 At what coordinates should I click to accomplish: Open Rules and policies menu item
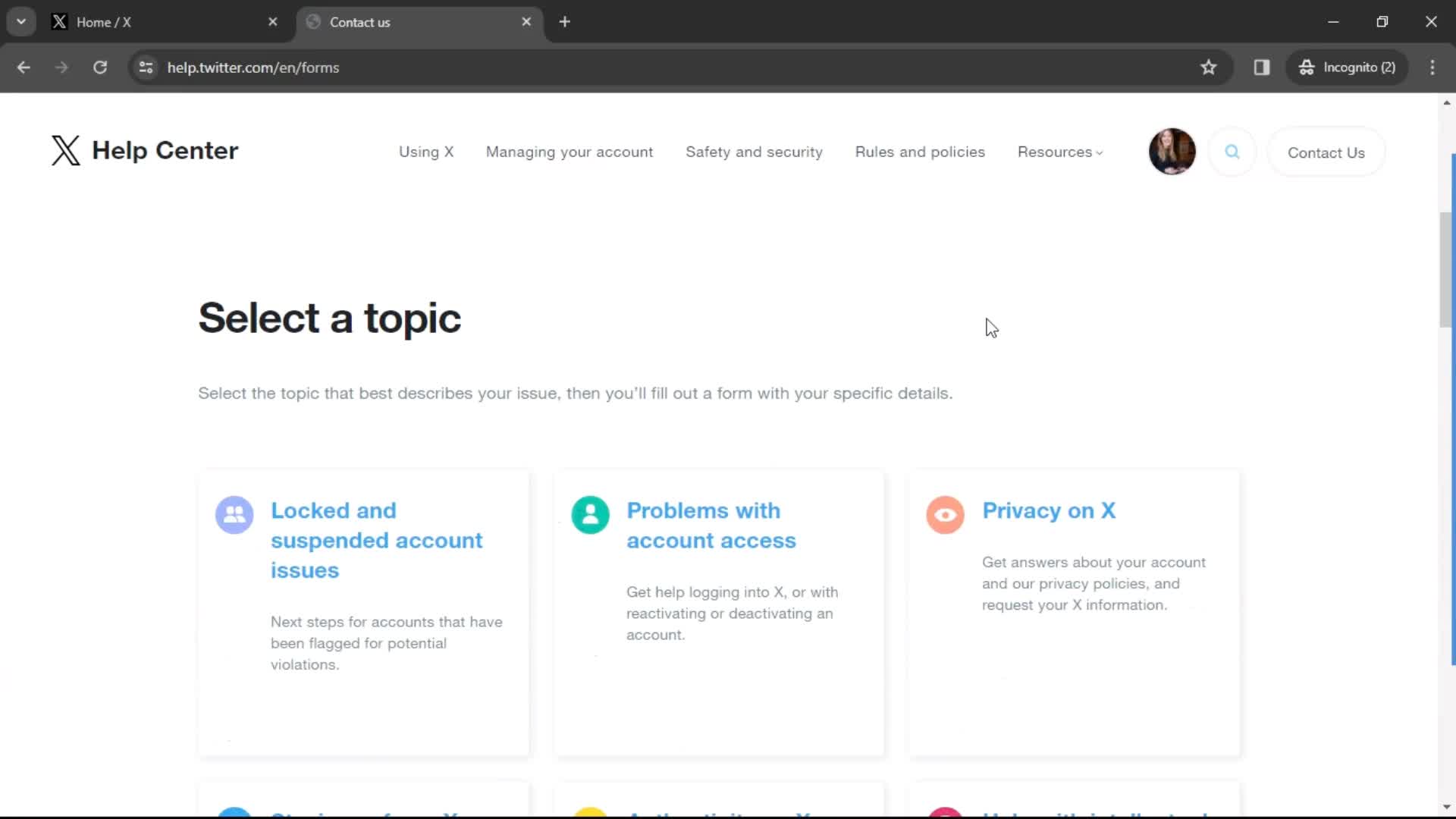coord(920,152)
